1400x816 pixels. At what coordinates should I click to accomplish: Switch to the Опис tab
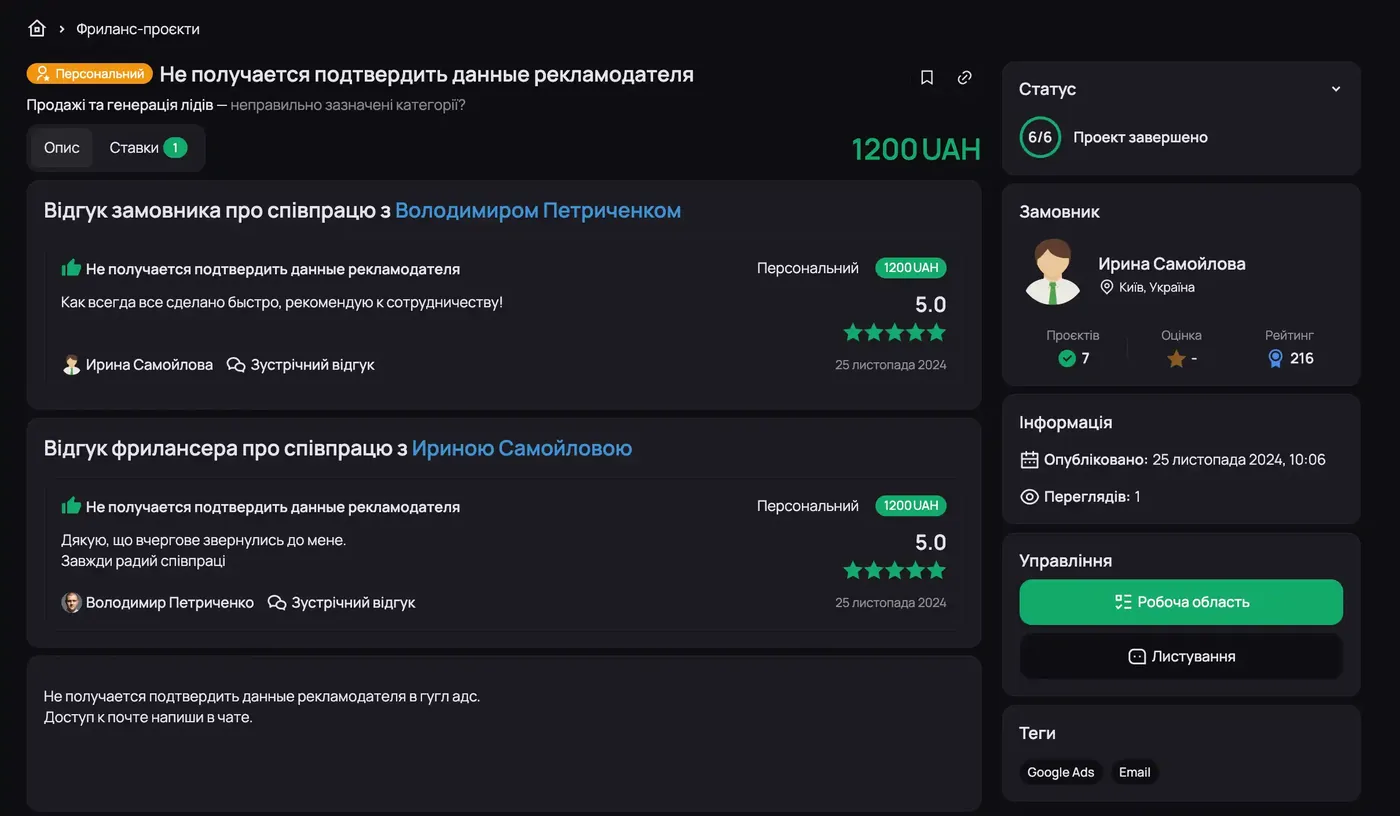pyautogui.click(x=62, y=148)
